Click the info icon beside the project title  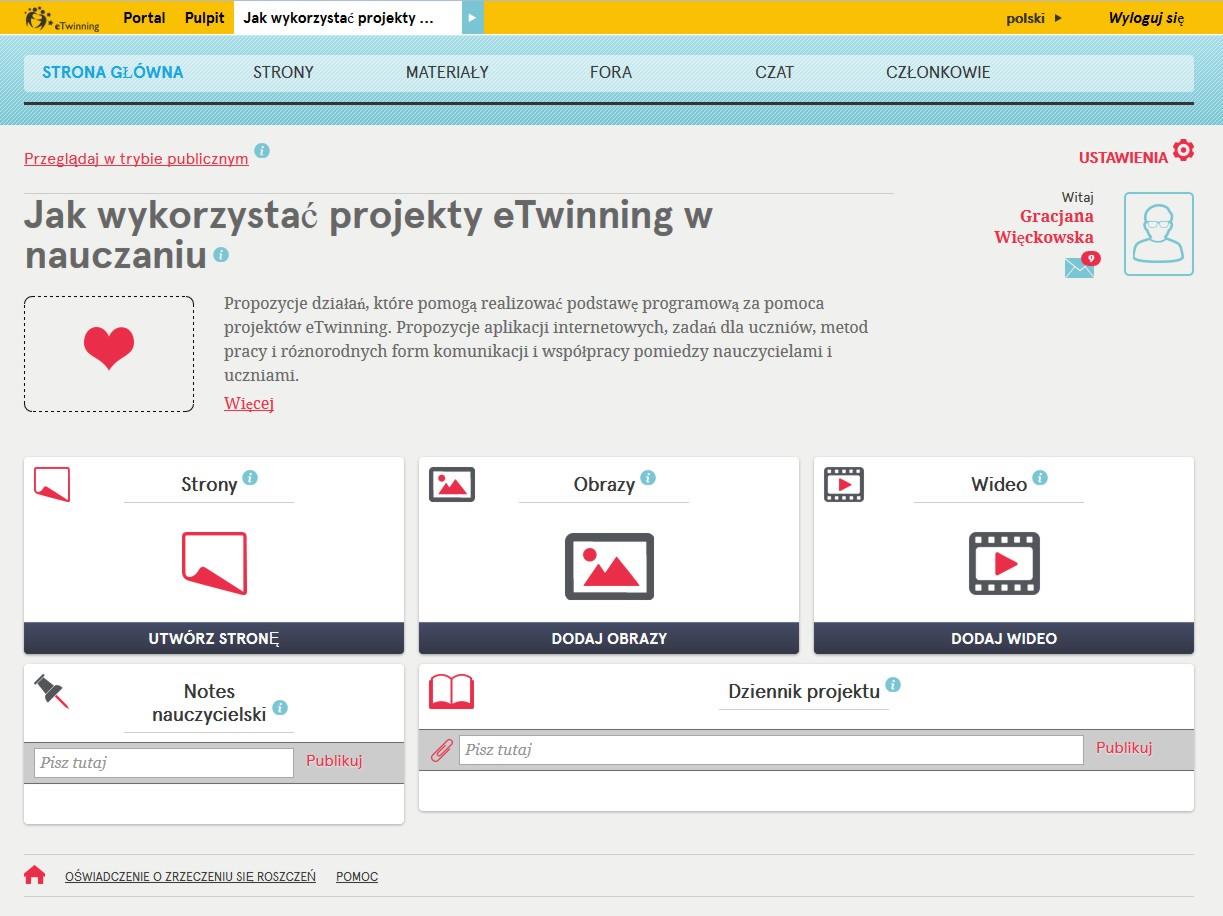(x=221, y=255)
